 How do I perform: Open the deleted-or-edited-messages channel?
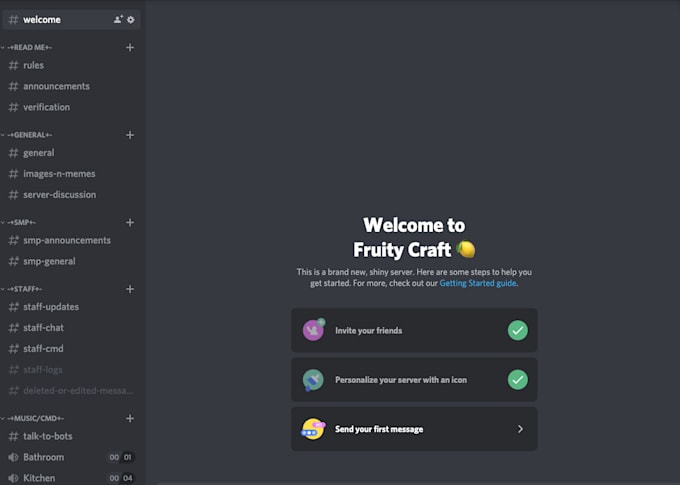tap(72, 390)
